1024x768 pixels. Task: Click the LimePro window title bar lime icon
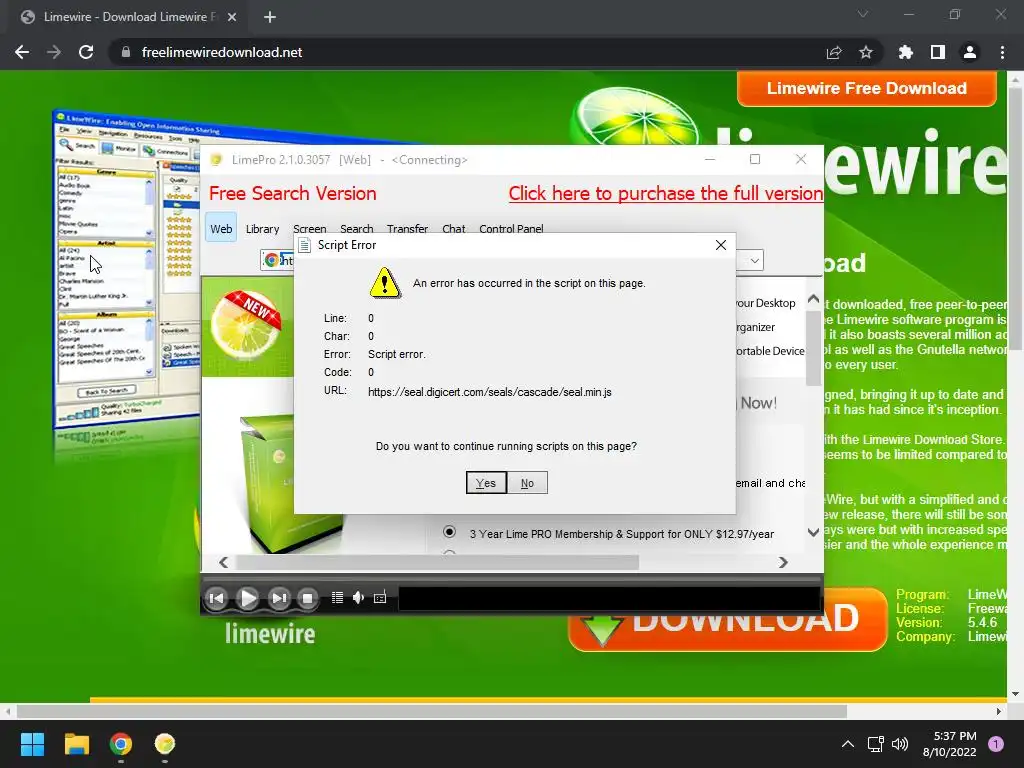pyautogui.click(x=216, y=160)
